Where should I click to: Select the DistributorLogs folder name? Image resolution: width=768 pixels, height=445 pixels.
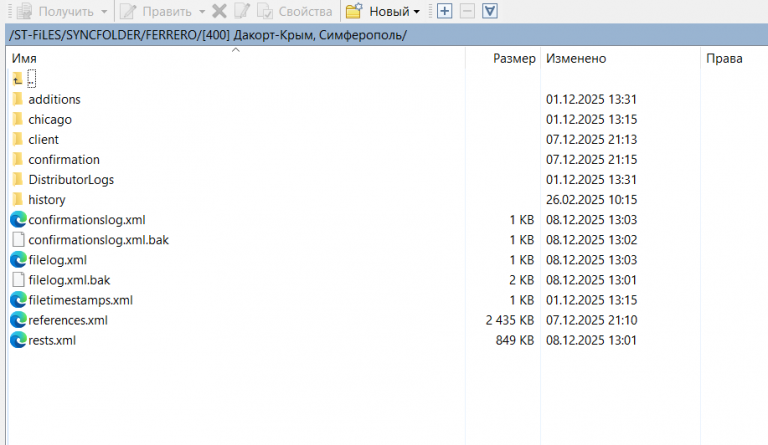[71, 180]
